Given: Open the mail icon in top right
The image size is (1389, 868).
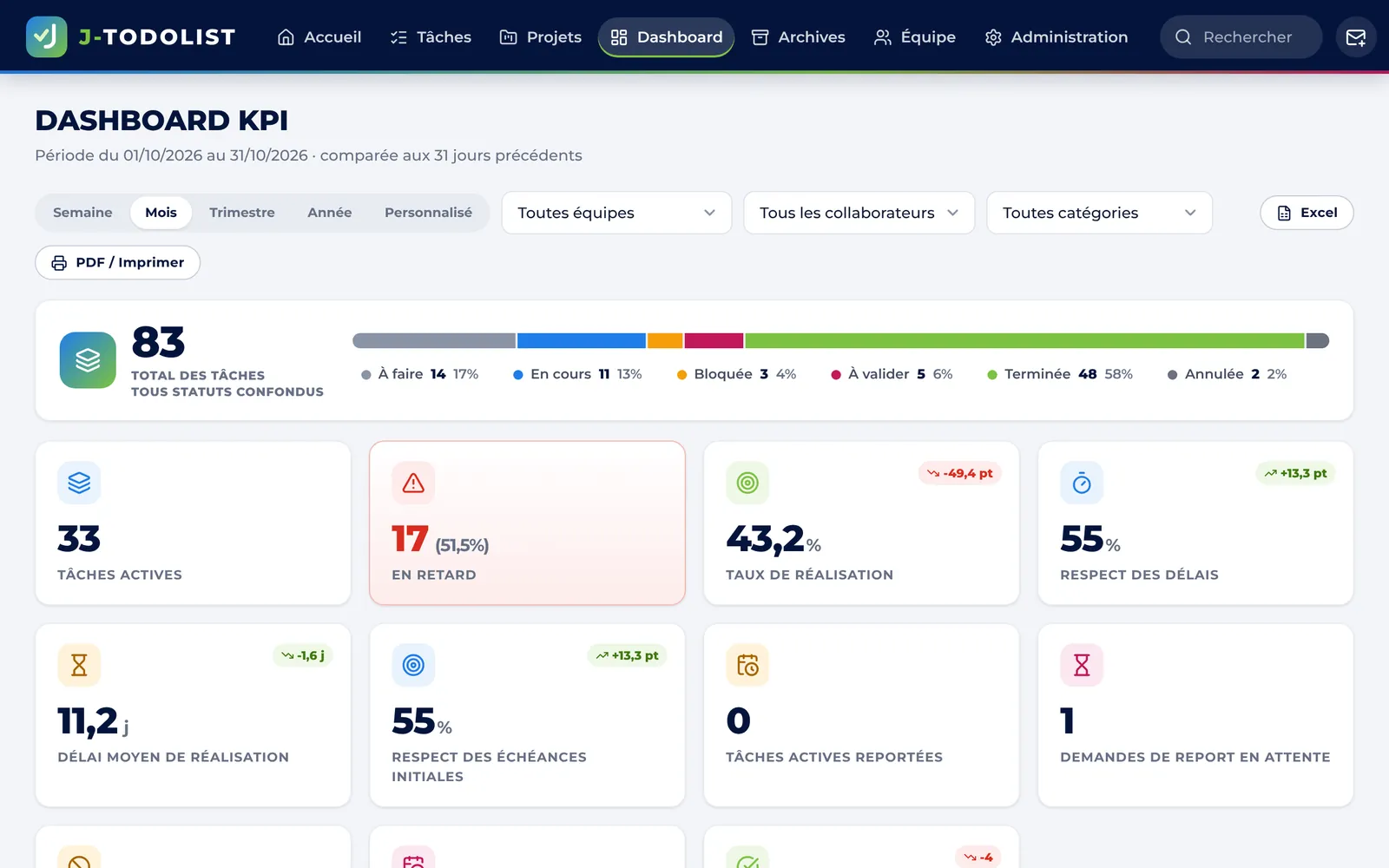Looking at the screenshot, I should 1356,37.
